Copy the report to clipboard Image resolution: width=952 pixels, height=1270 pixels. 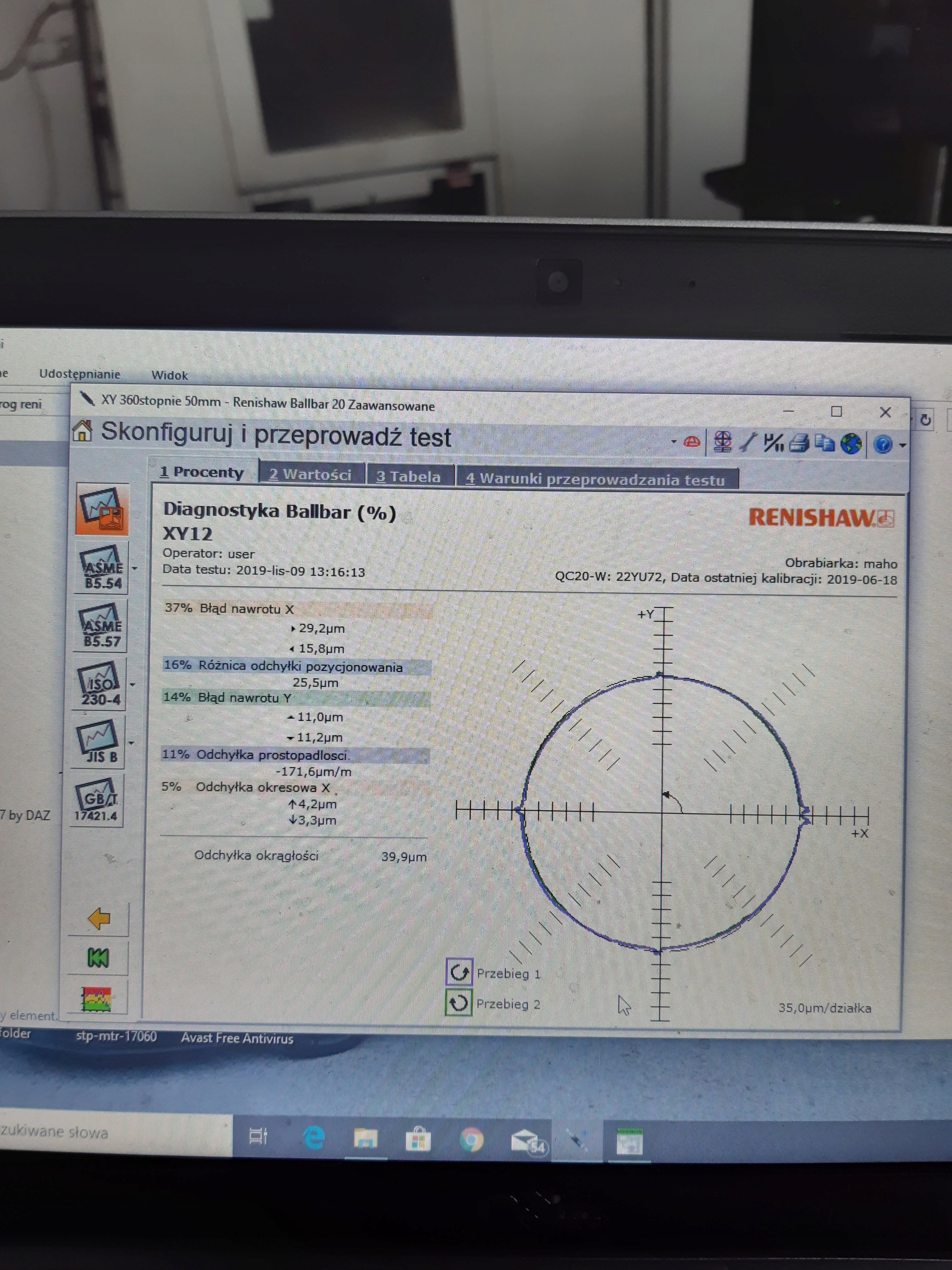[825, 443]
